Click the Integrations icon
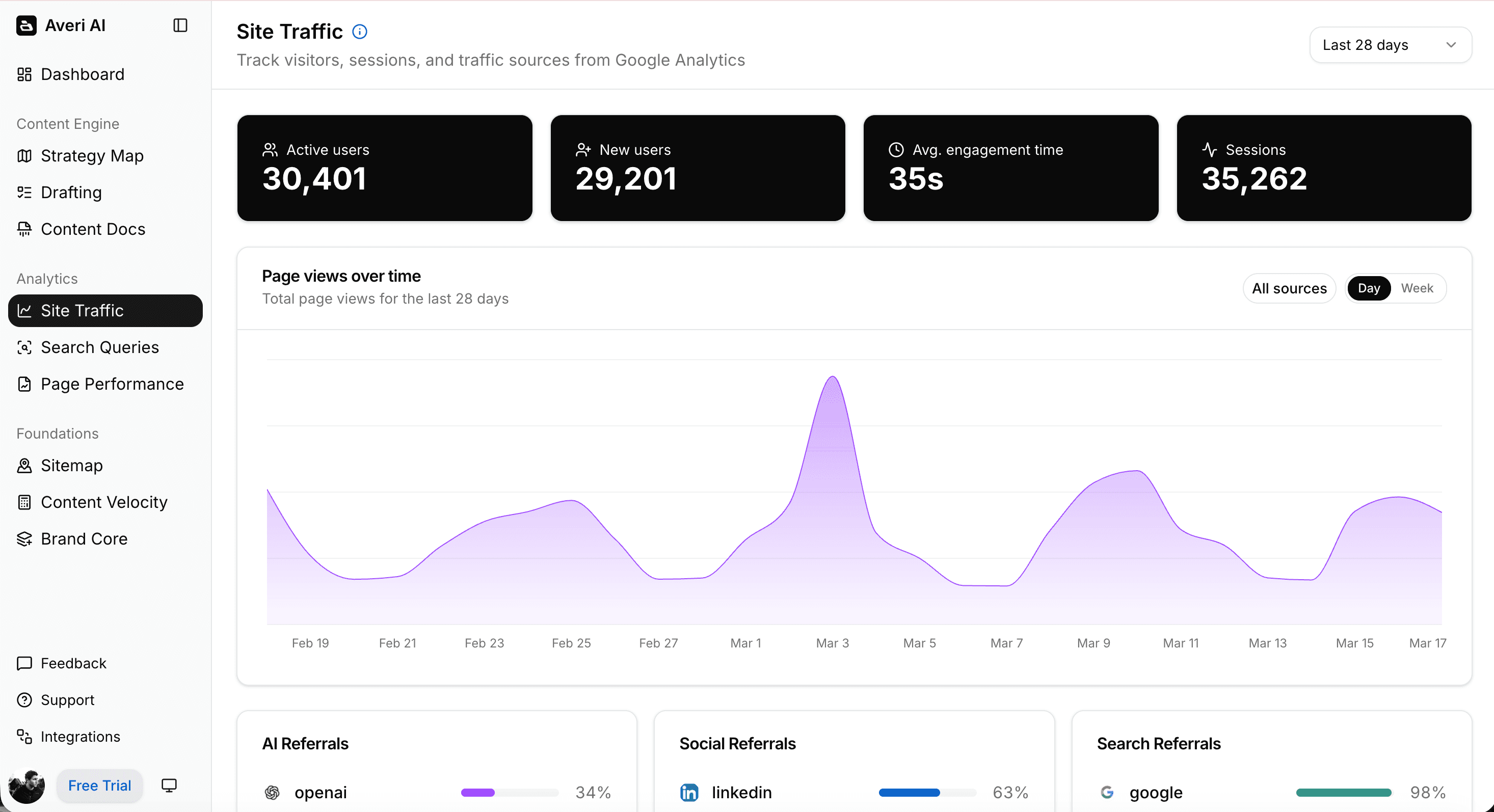The image size is (1494, 812). pos(24,737)
